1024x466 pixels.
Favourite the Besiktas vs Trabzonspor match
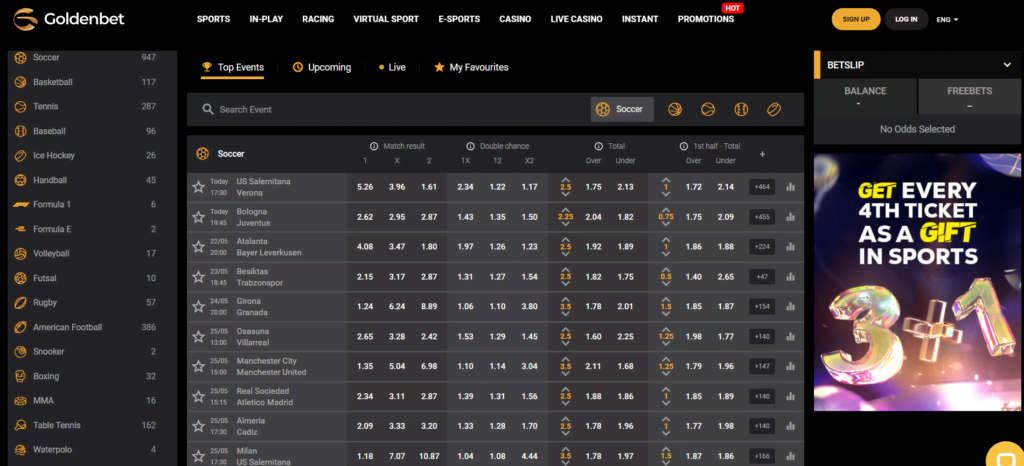pyautogui.click(x=199, y=277)
